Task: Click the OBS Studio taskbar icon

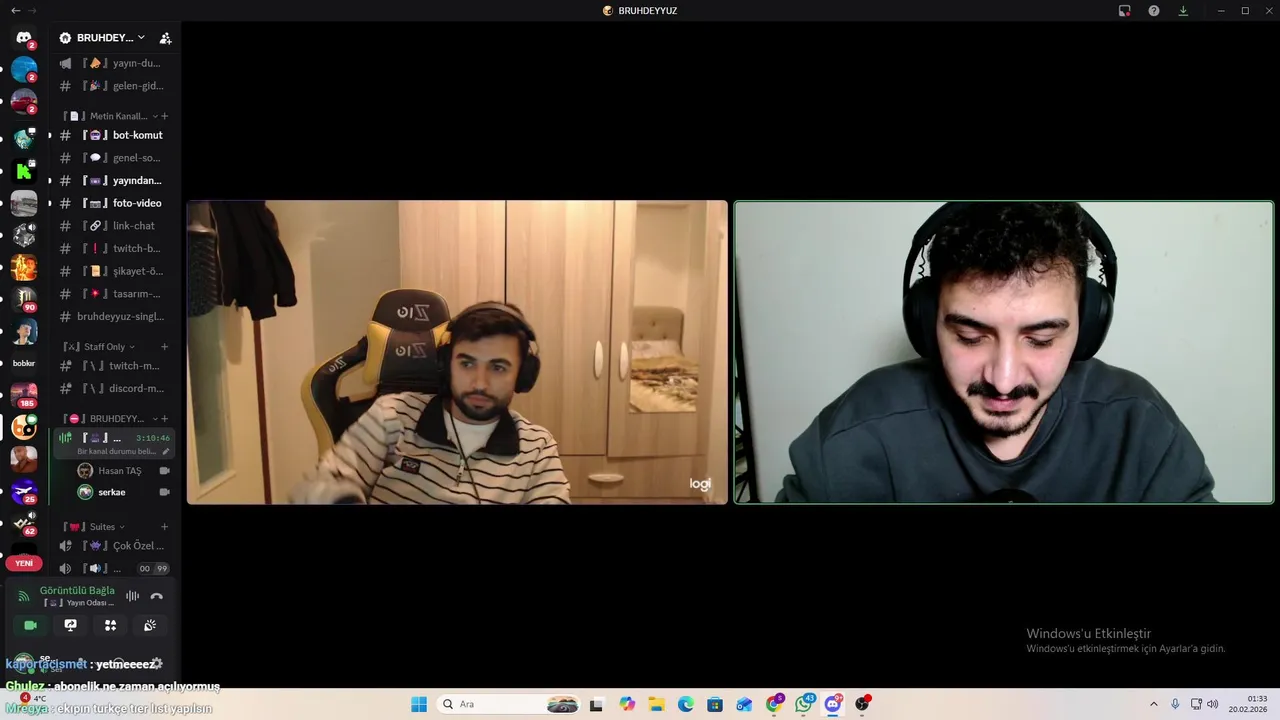Action: tap(862, 704)
